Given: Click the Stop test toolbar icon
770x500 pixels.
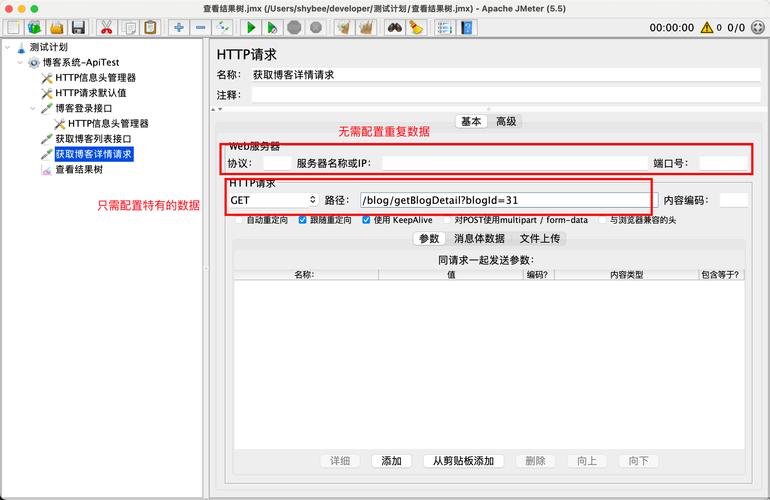Looking at the screenshot, I should coord(294,28).
